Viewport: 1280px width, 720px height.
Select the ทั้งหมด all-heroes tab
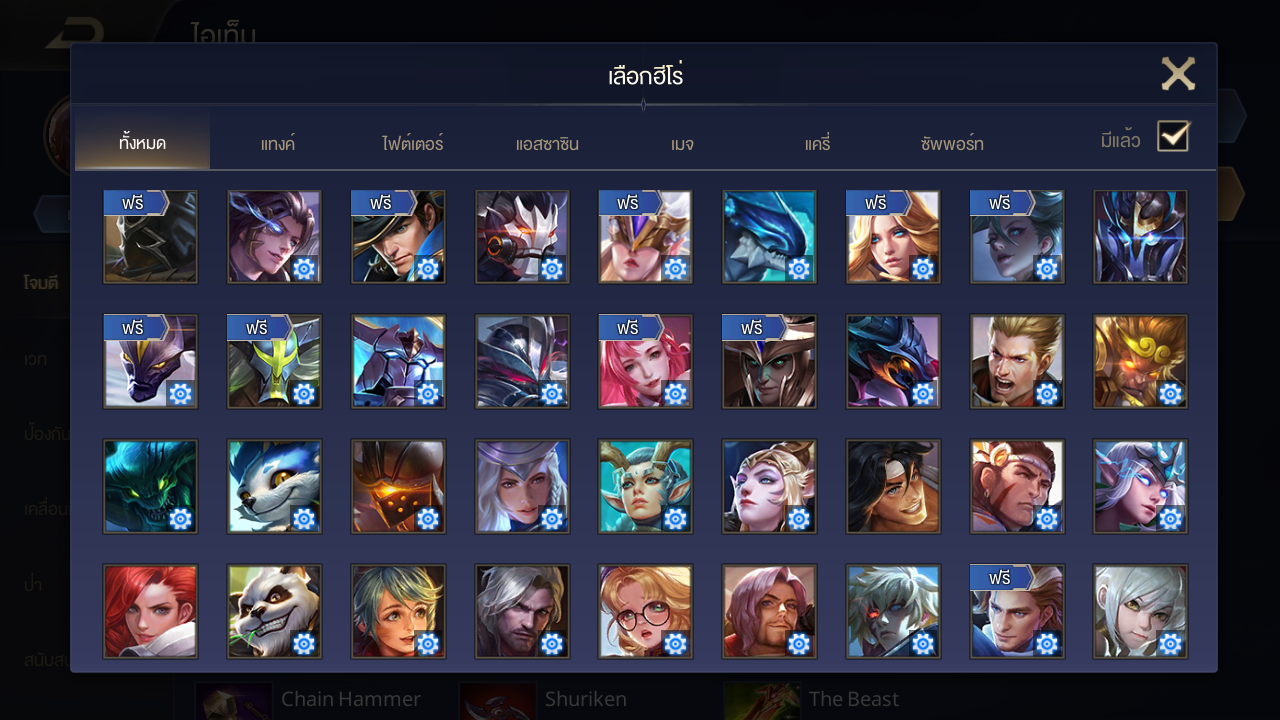(142, 143)
